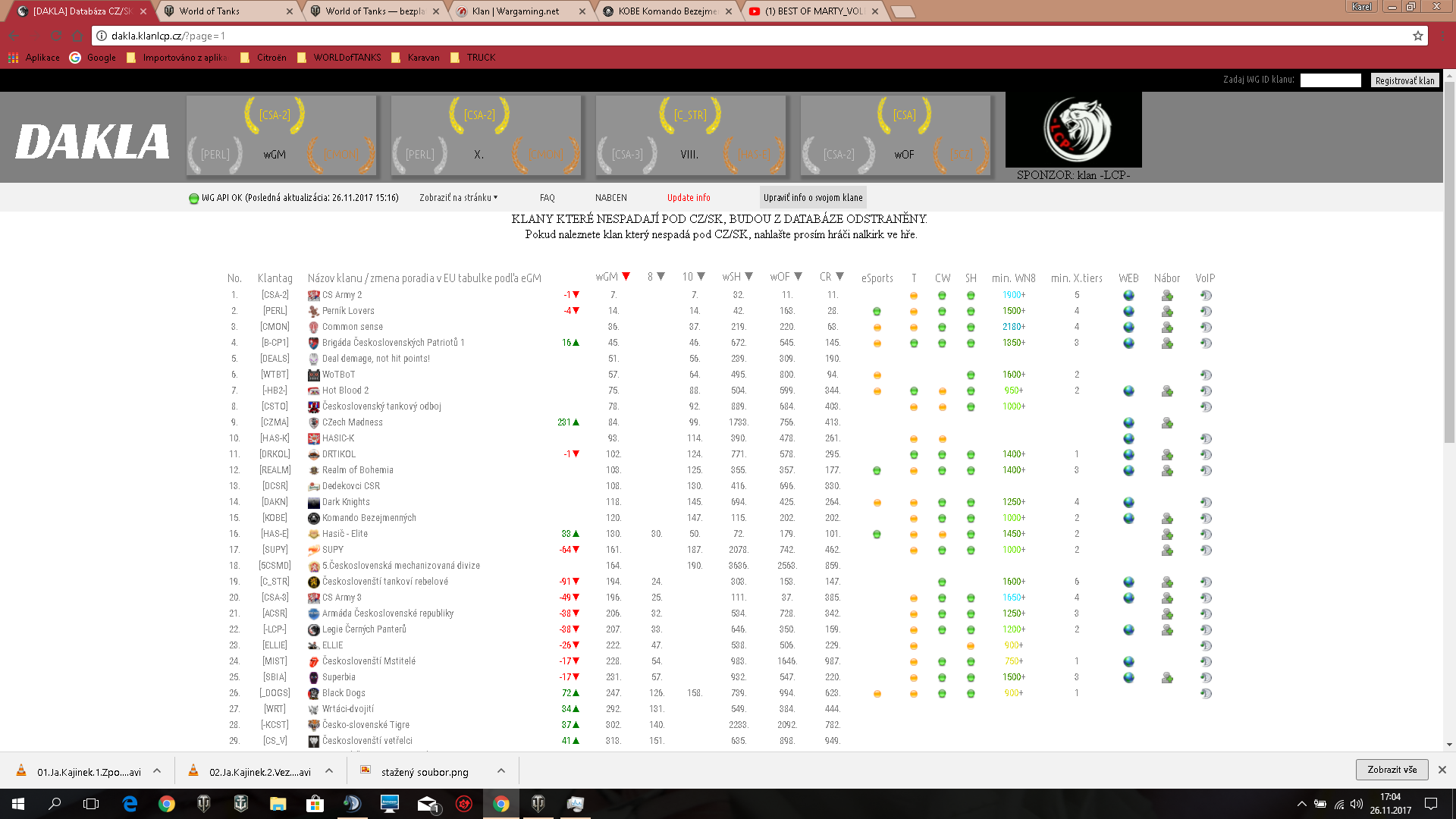Sort by the wSH column arrow
1456x819 pixels.
748,278
